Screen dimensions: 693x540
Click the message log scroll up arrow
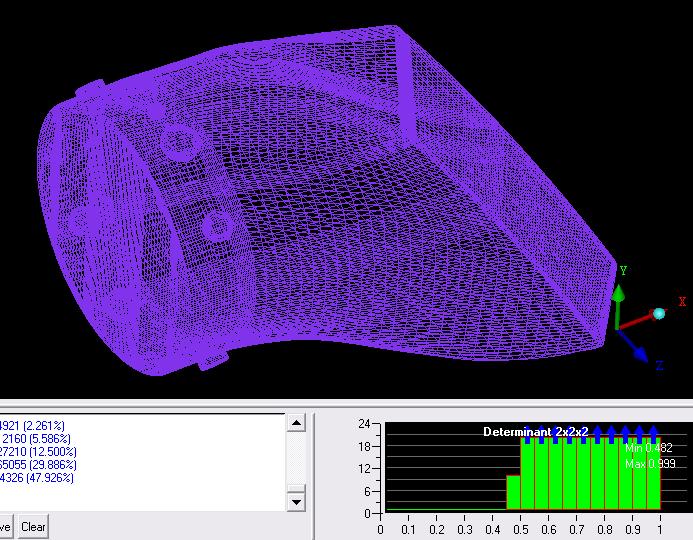pos(296,424)
